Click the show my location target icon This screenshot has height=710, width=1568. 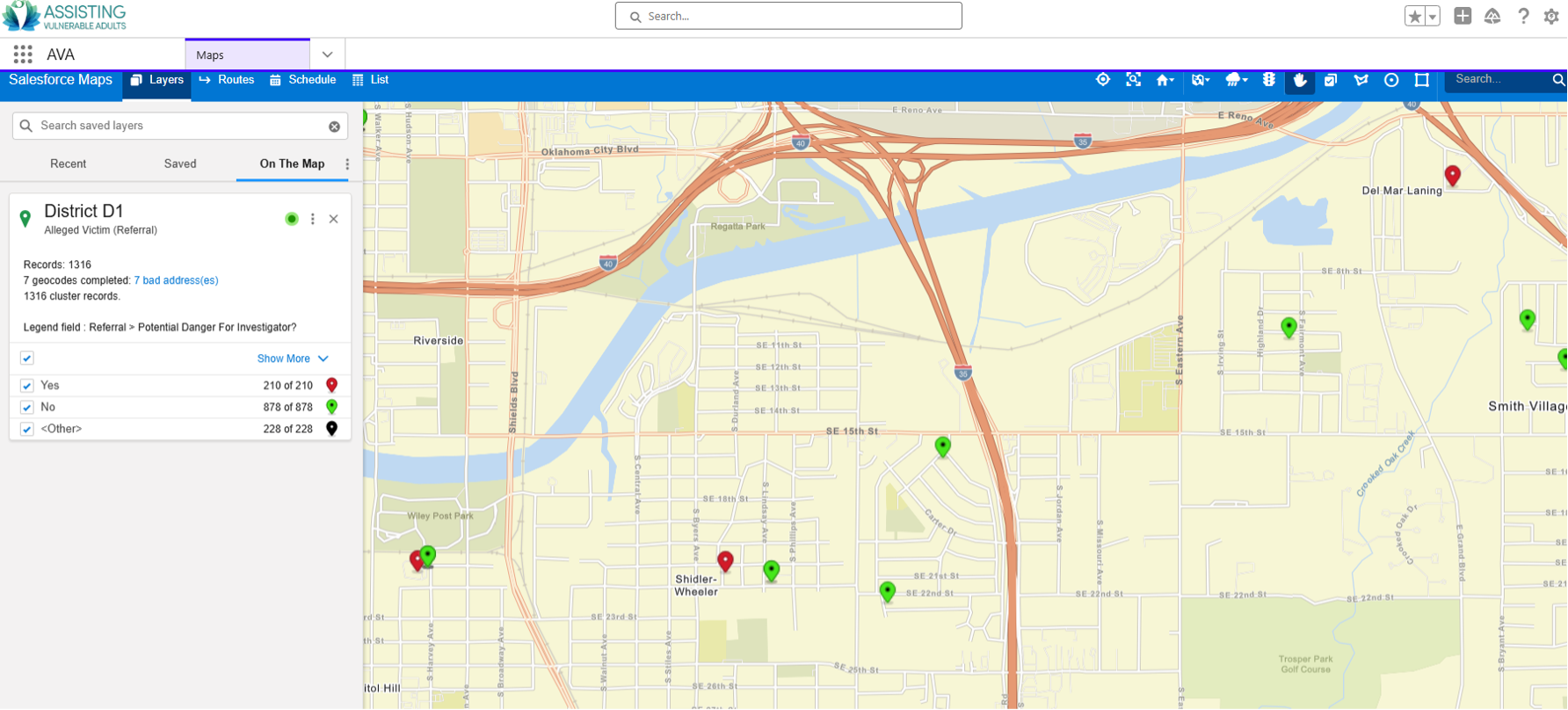(x=1103, y=79)
